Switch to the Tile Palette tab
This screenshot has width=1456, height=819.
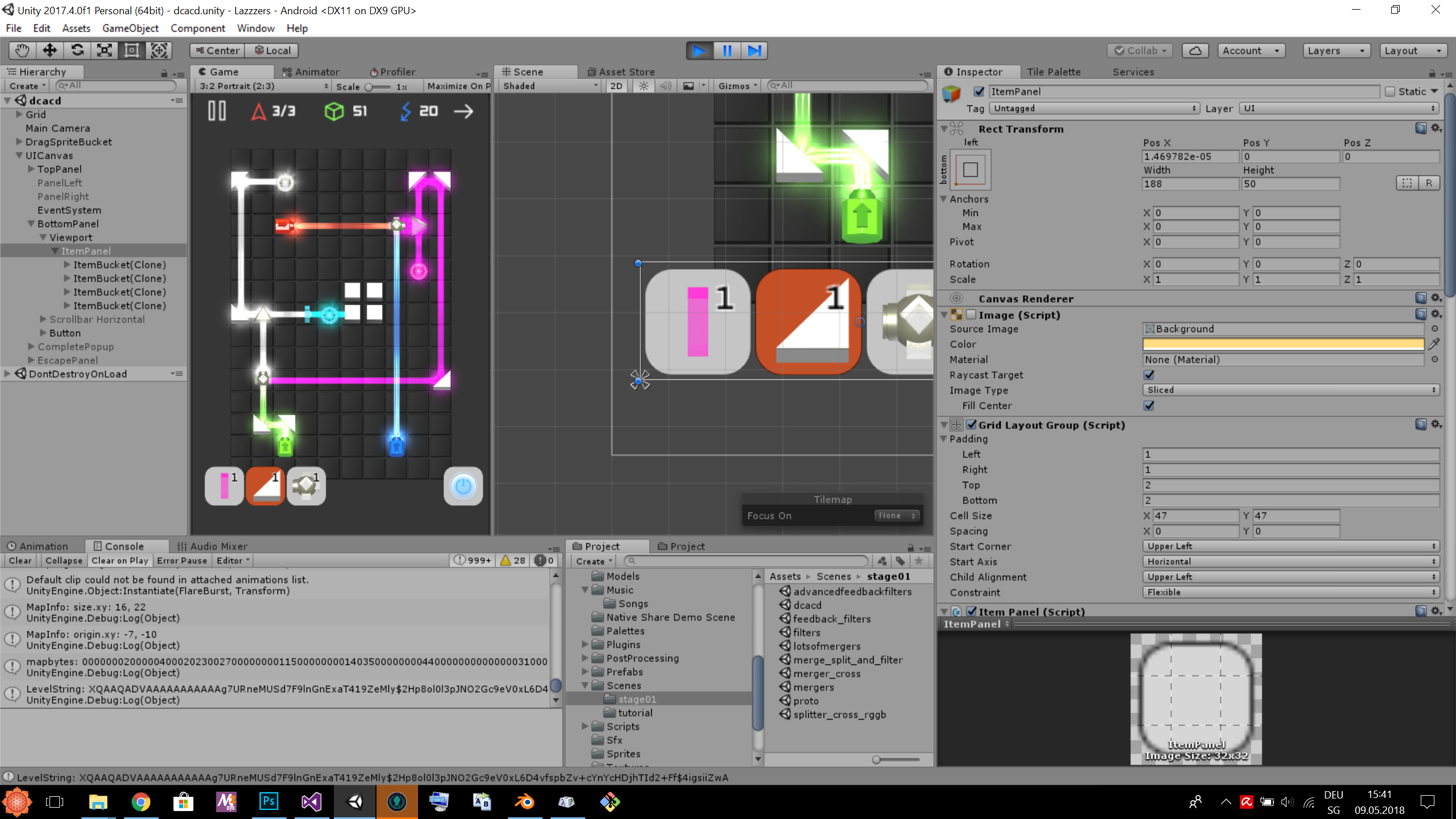tap(1053, 72)
